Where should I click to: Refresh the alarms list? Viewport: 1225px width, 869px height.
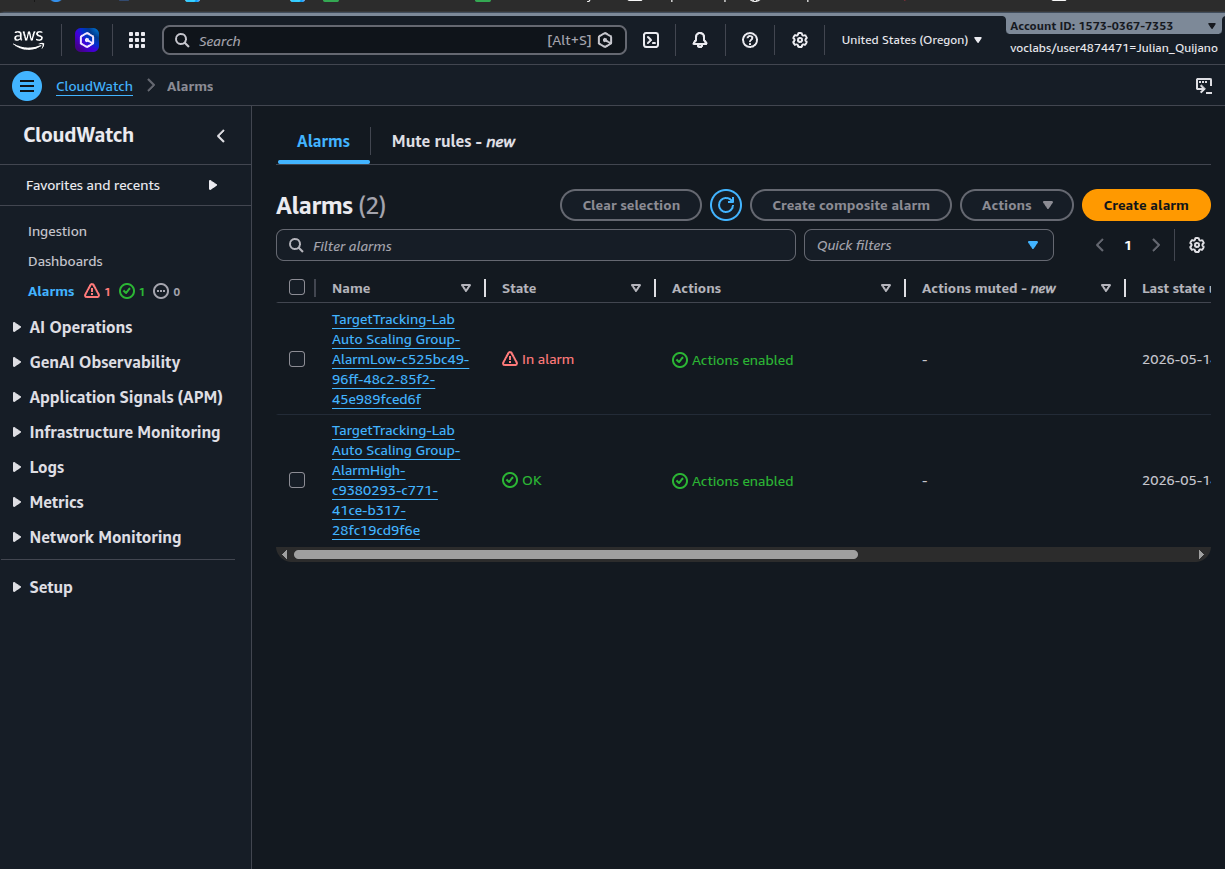pos(726,205)
